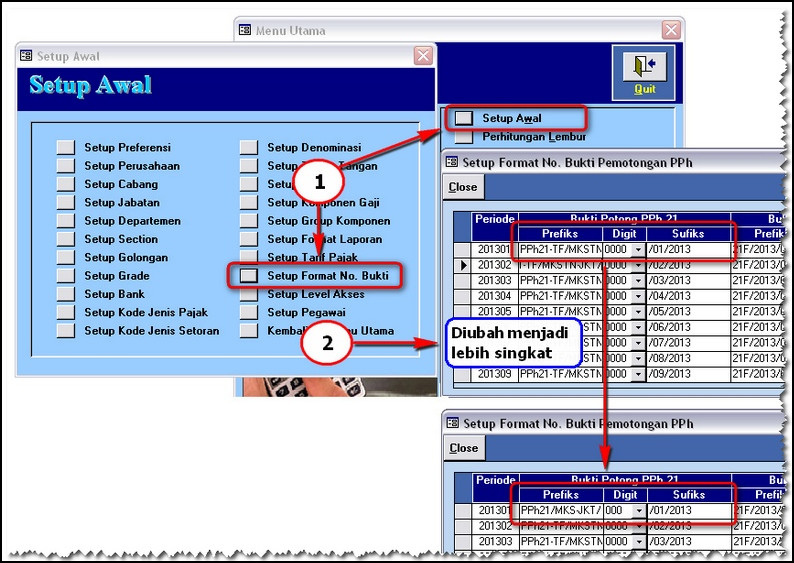Open Setup Awal from main menu
This screenshot has width=794, height=563.
(x=463, y=118)
